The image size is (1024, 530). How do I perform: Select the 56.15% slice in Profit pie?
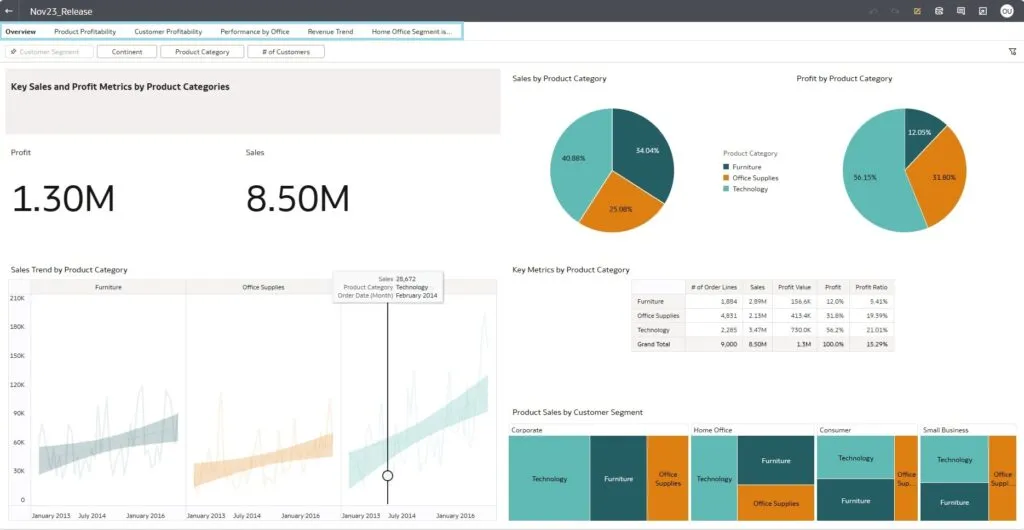coord(865,180)
